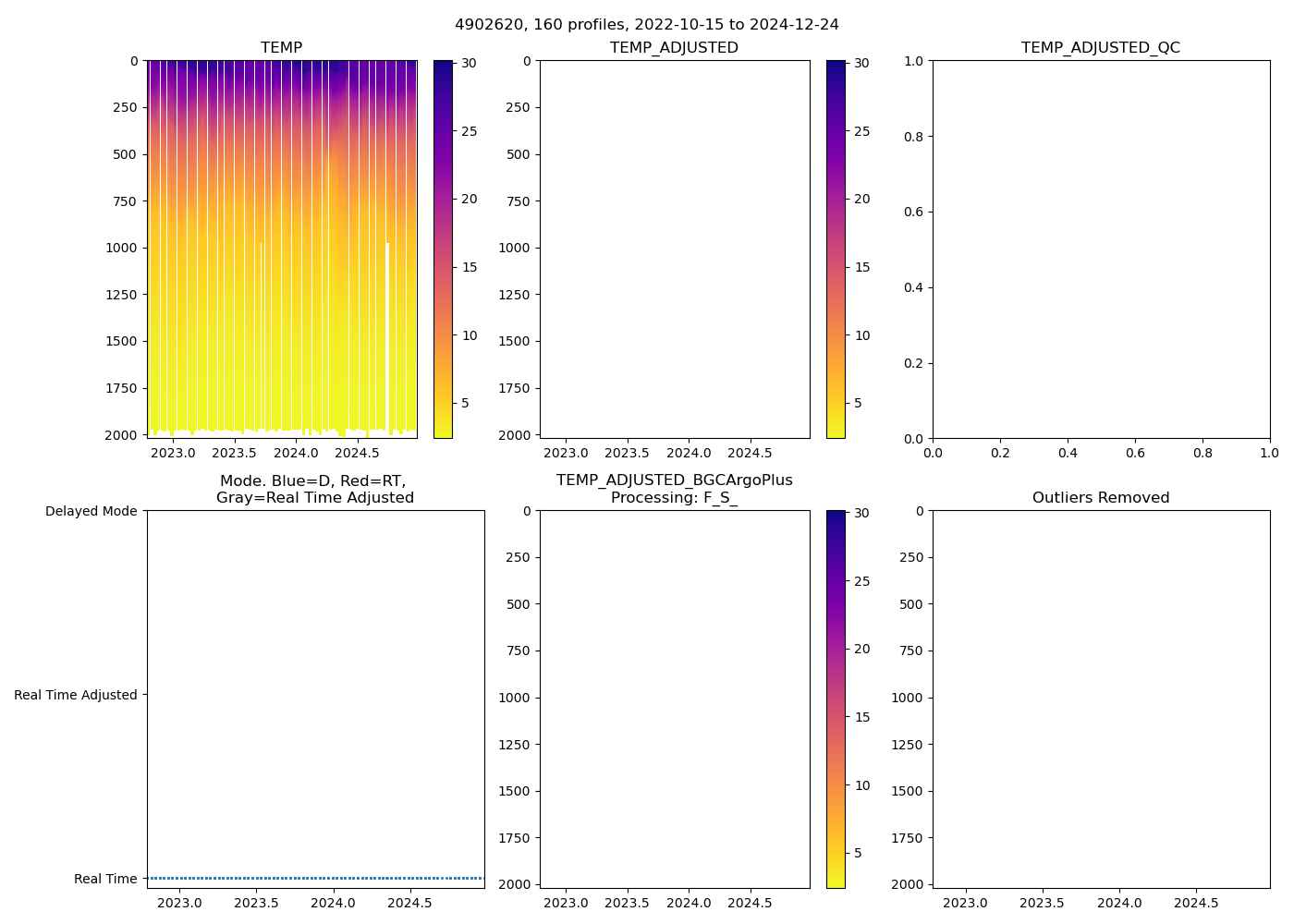This screenshot has width=1294, height=924.
Task: Click the colorbar beside the TEMP heatmap
Action: click(443, 249)
